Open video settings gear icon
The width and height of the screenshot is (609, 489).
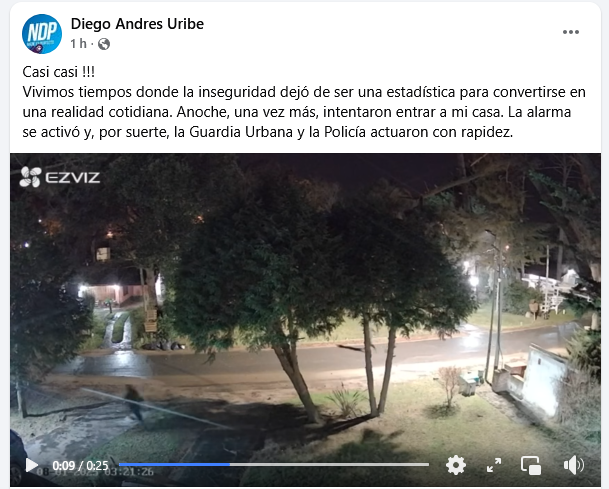456,465
